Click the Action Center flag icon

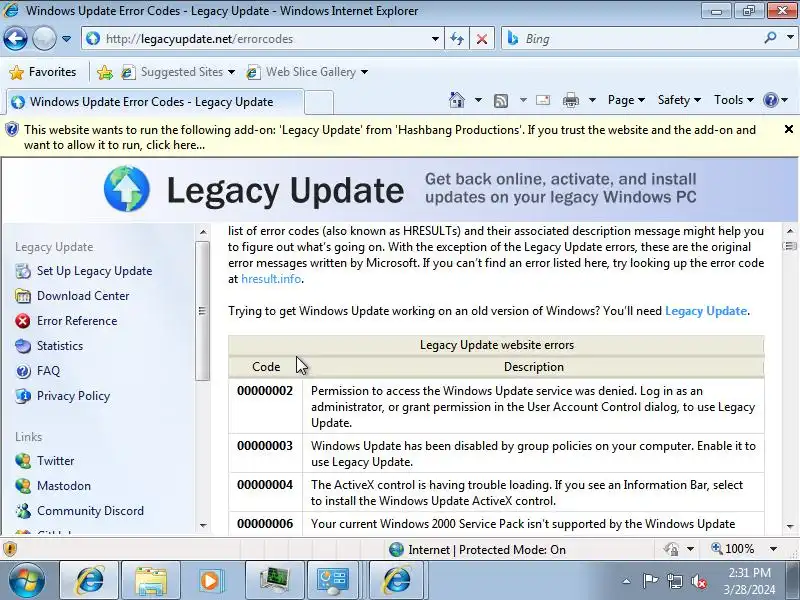(650, 581)
